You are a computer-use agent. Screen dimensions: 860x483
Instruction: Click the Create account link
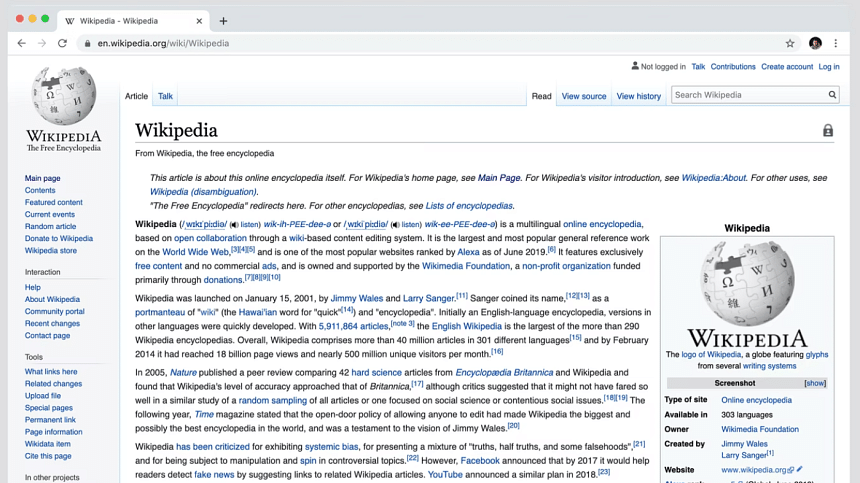[786, 67]
